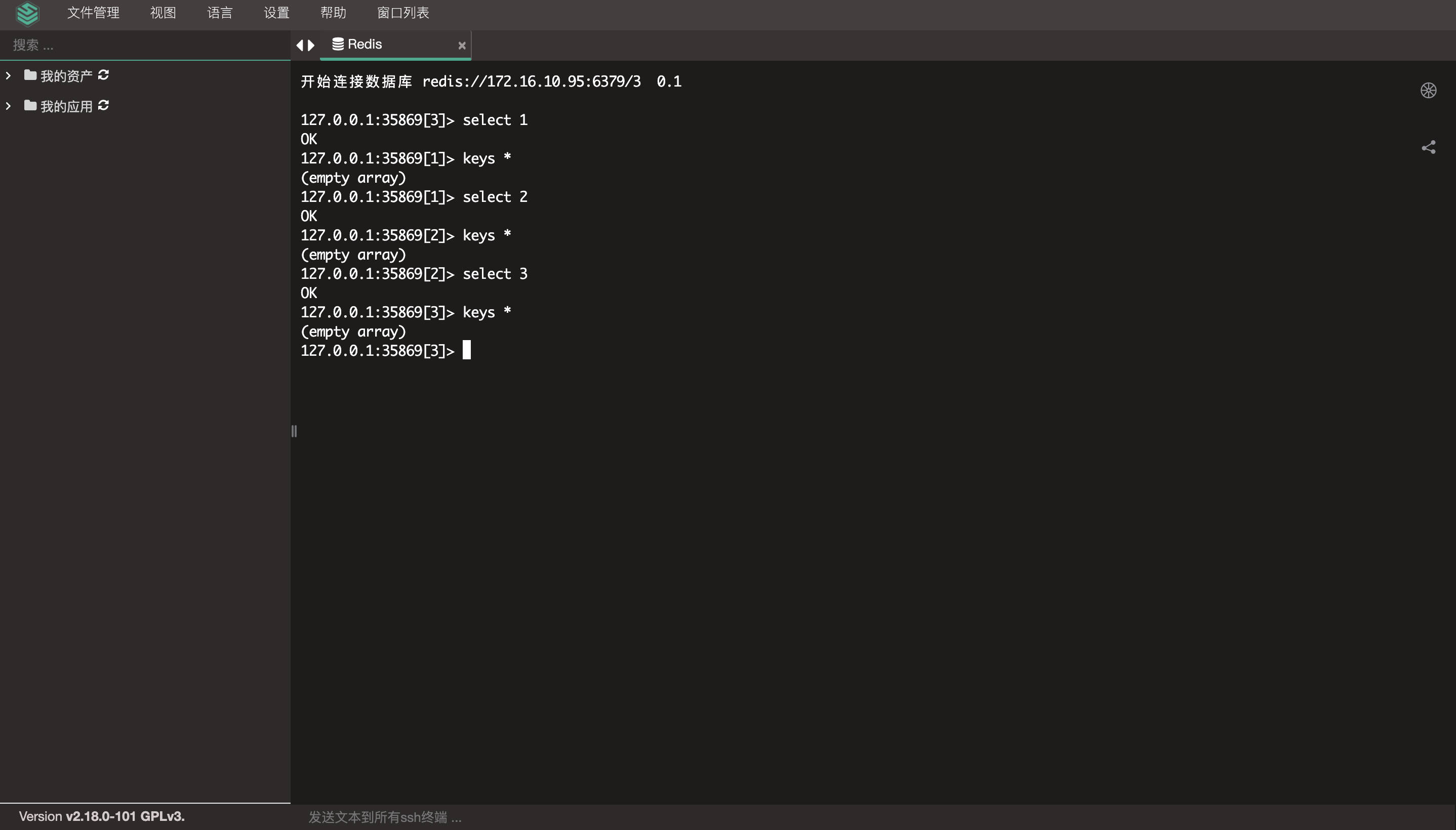Screen dimensions: 1456x830
Task: Expand the 我的应用 tree folder
Action: pos(9,106)
